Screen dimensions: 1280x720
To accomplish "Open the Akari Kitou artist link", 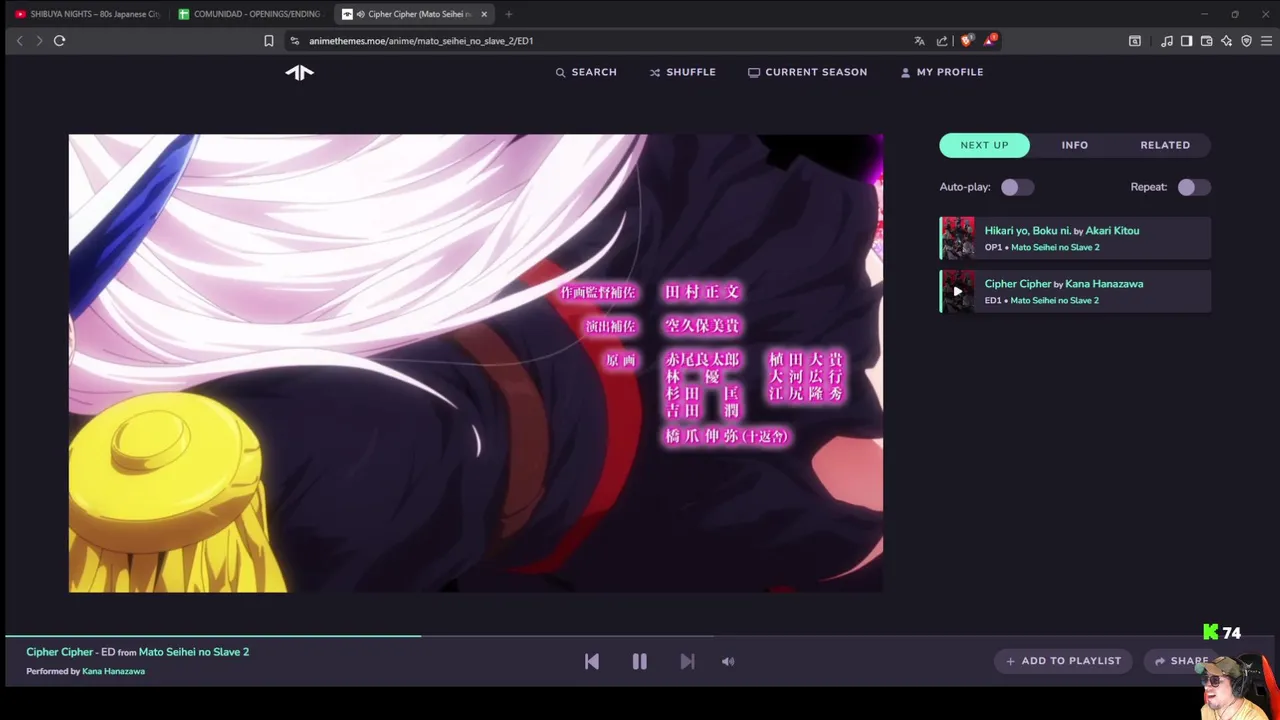I will [x=1112, y=231].
